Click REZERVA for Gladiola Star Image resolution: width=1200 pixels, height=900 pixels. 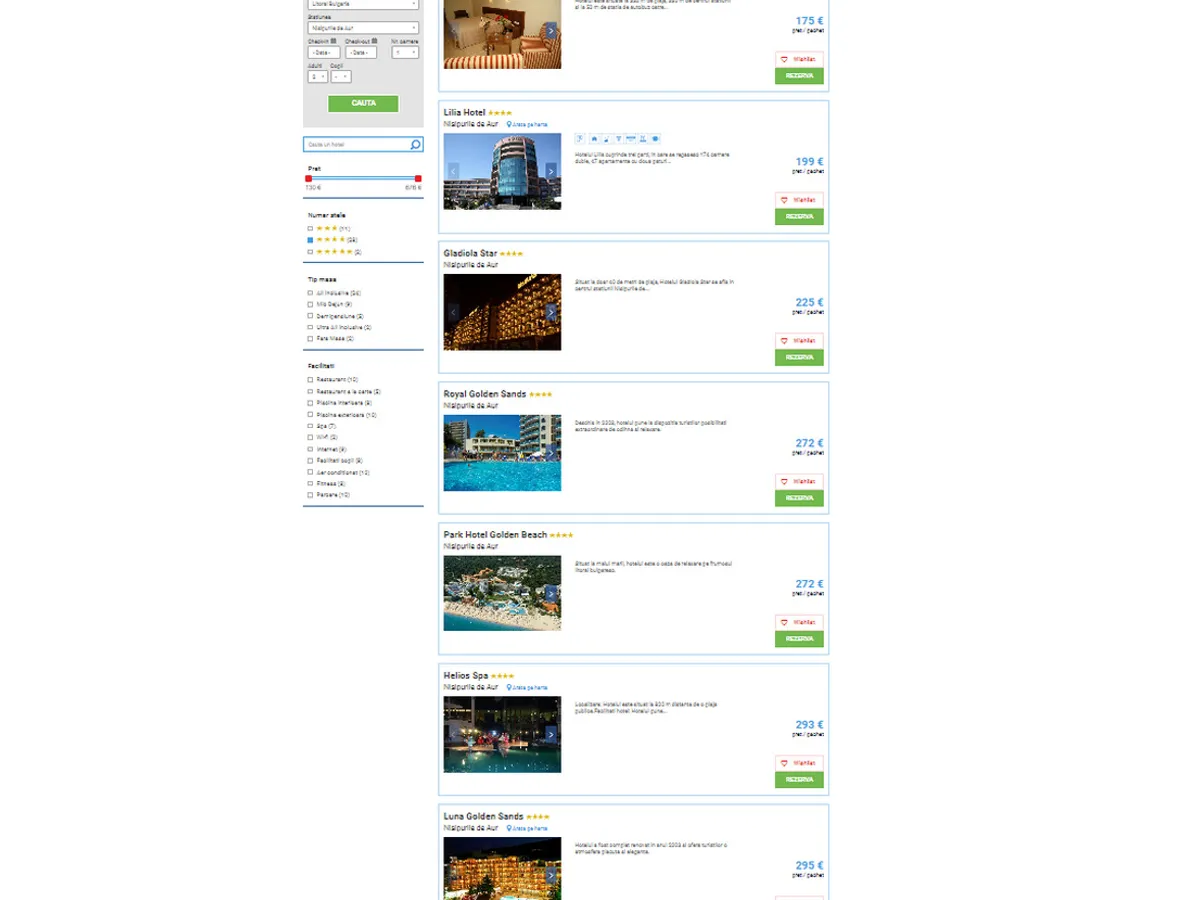799,357
